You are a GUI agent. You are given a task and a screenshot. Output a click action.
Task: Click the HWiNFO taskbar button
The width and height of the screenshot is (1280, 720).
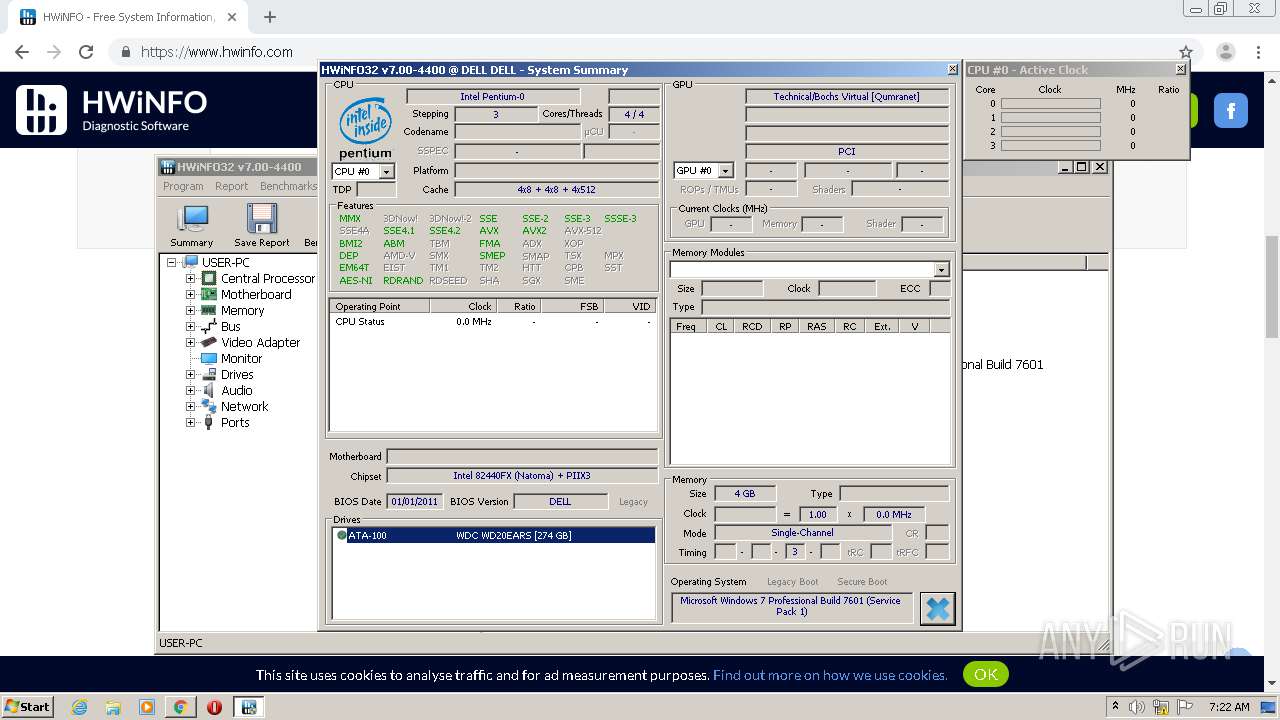tap(248, 707)
